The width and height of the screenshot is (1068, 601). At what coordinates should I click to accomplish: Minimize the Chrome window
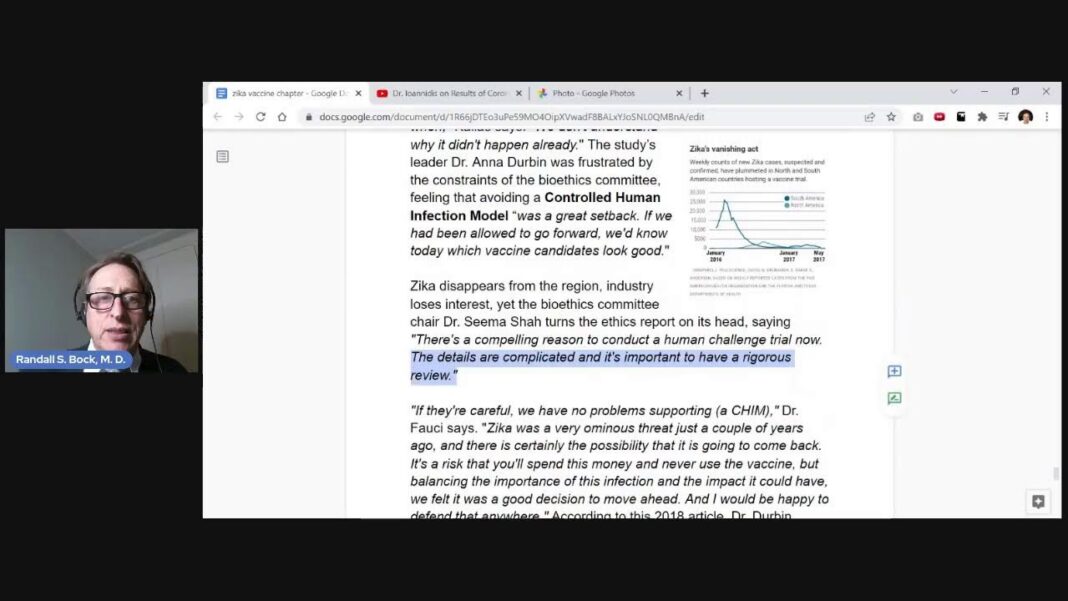984,91
